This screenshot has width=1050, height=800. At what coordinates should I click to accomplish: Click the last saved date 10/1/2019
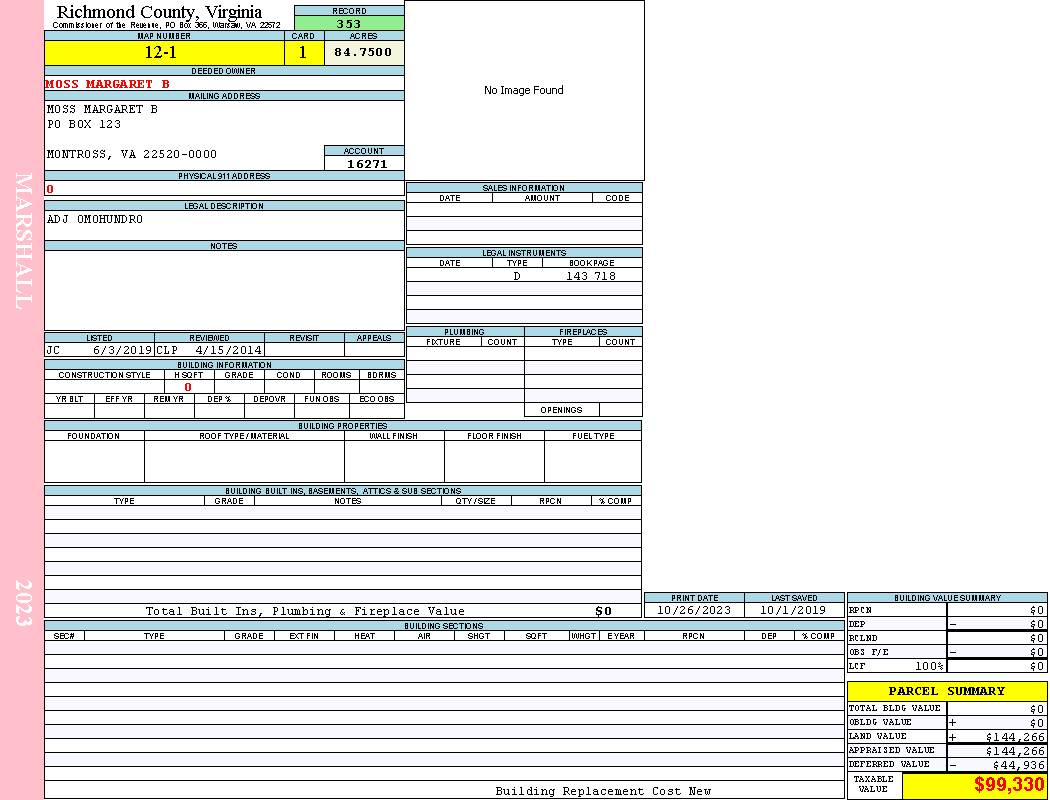tap(793, 610)
